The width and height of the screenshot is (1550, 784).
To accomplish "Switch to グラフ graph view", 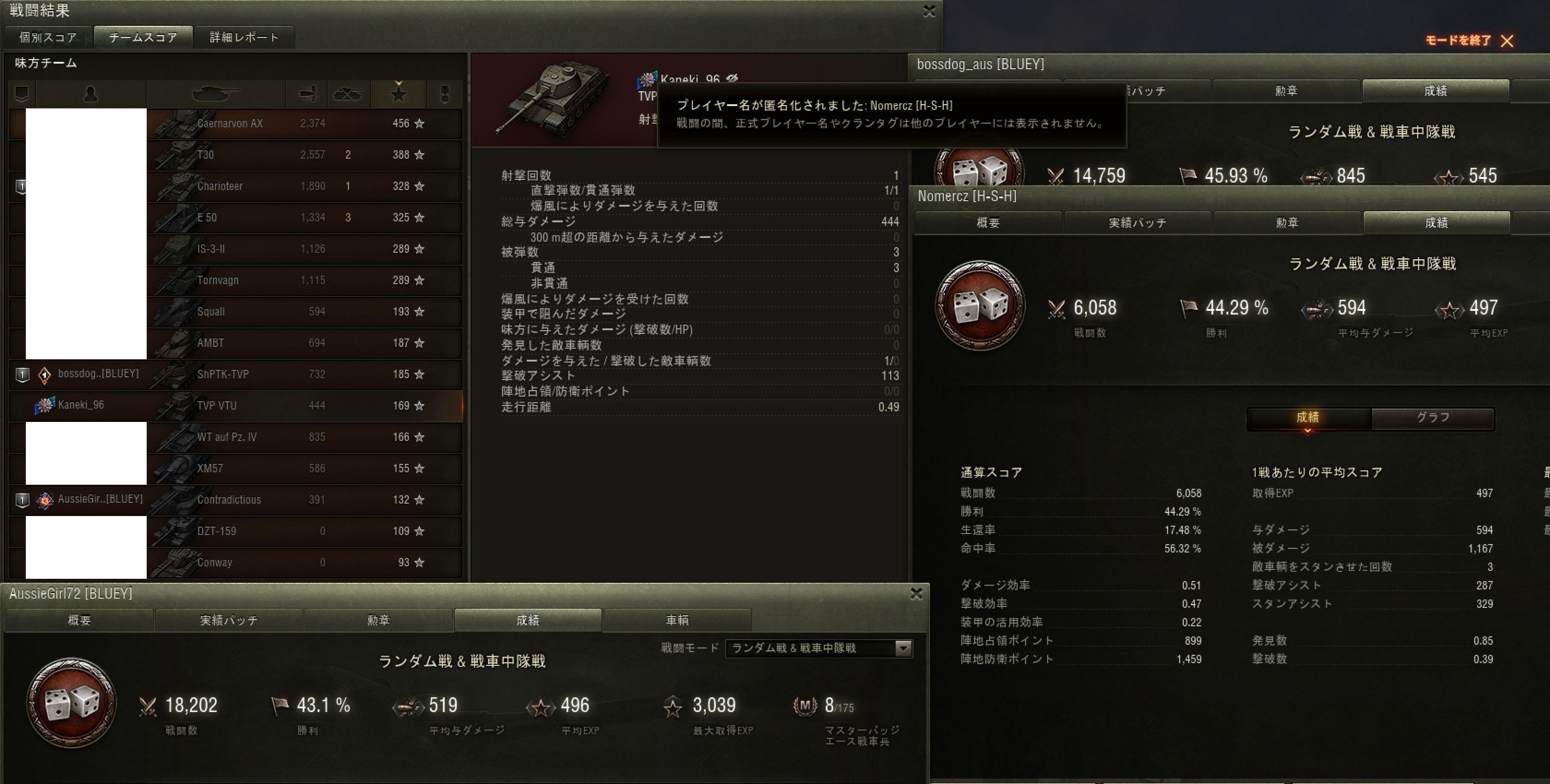I will (1433, 417).
